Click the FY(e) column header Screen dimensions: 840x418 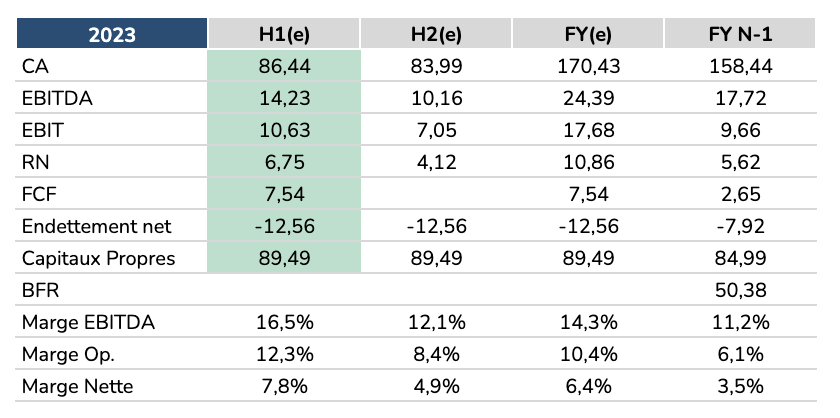pos(588,35)
